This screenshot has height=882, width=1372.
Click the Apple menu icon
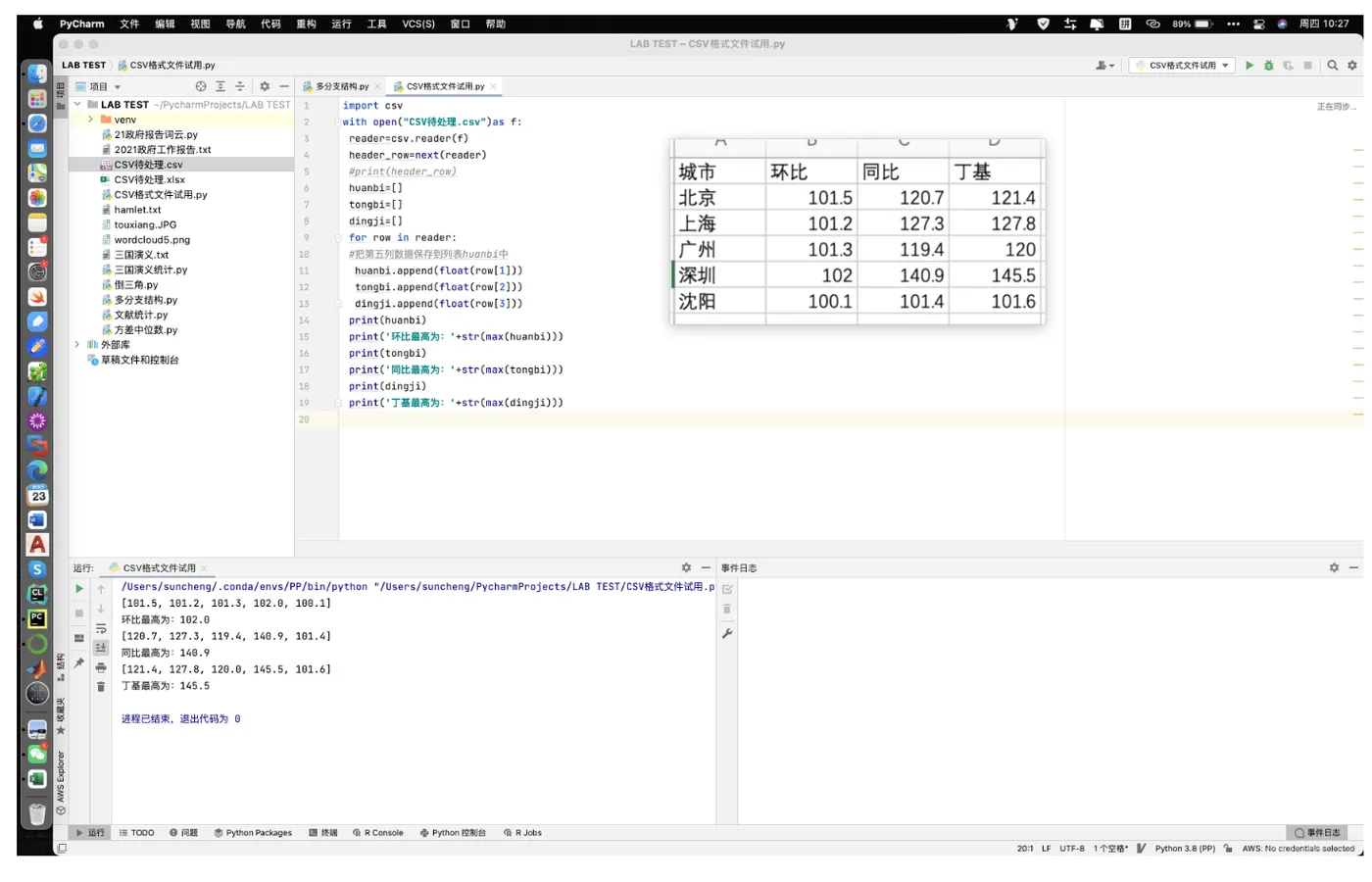[37, 24]
